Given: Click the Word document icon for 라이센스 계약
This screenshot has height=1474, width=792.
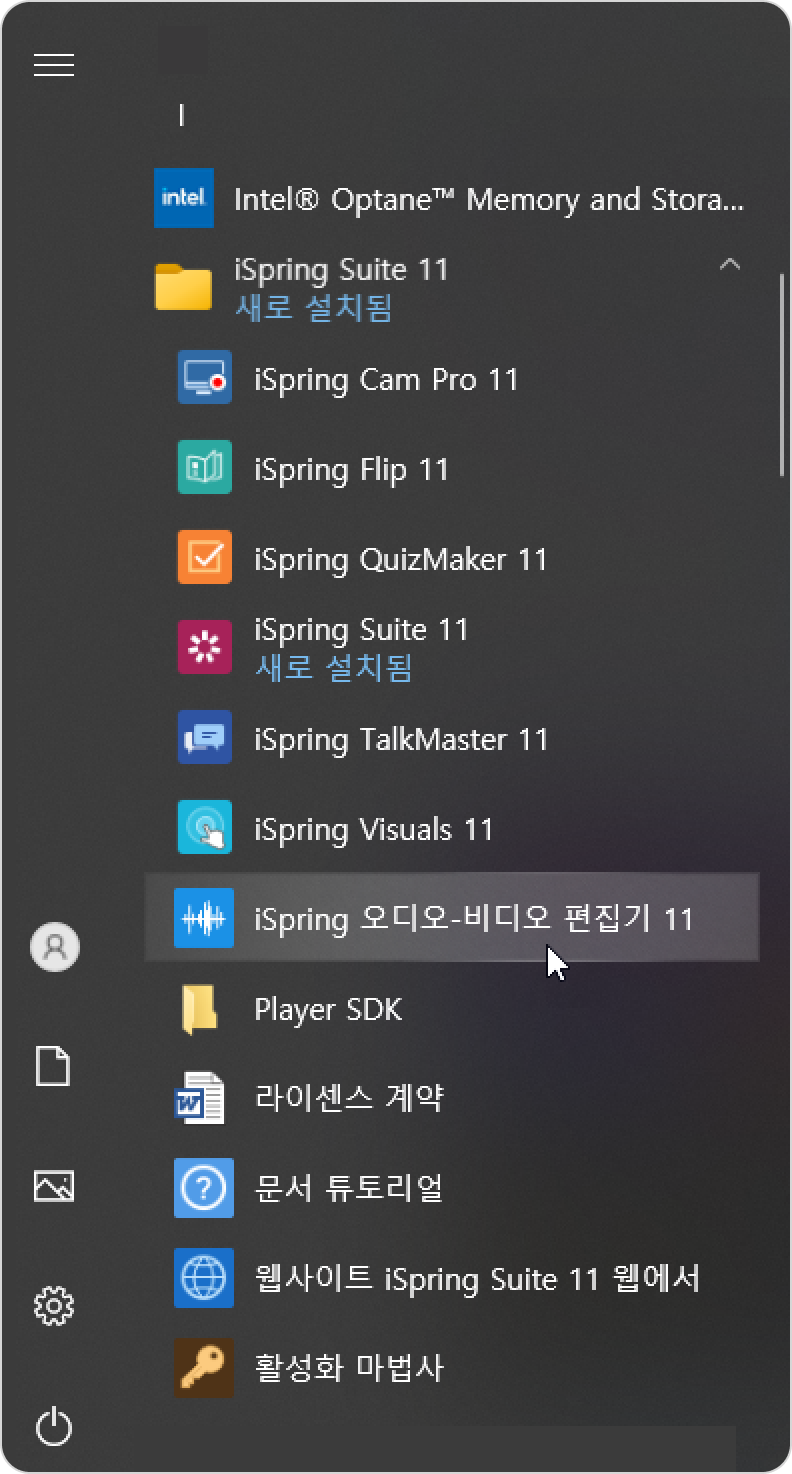Looking at the screenshot, I should [x=199, y=1098].
